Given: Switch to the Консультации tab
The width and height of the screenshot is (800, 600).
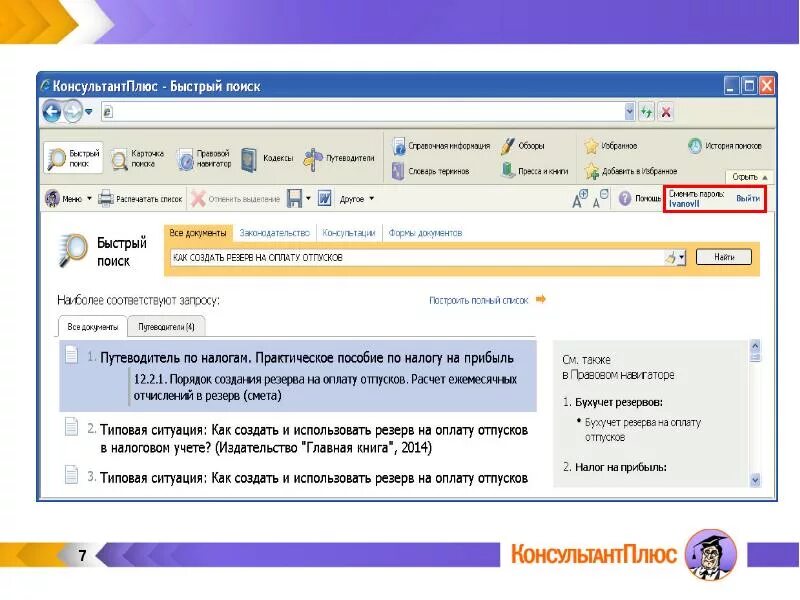Looking at the screenshot, I should tap(349, 233).
